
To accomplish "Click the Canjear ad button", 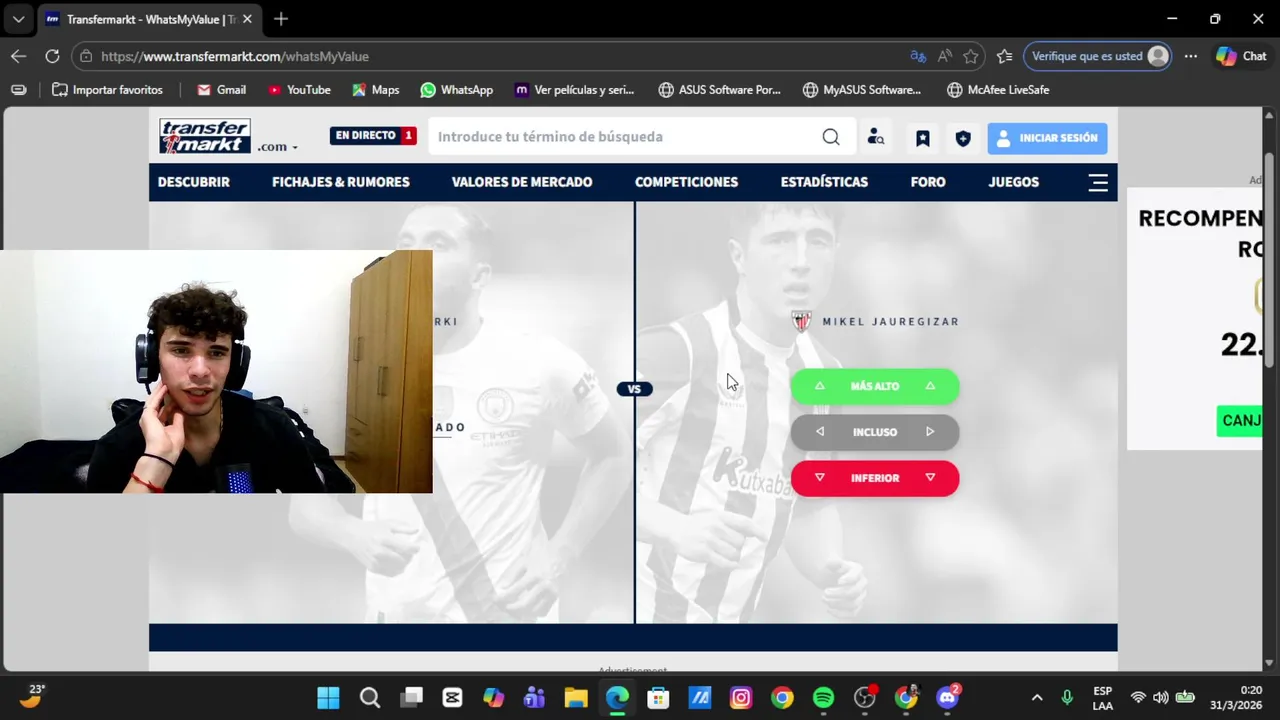I will click(1239, 420).
